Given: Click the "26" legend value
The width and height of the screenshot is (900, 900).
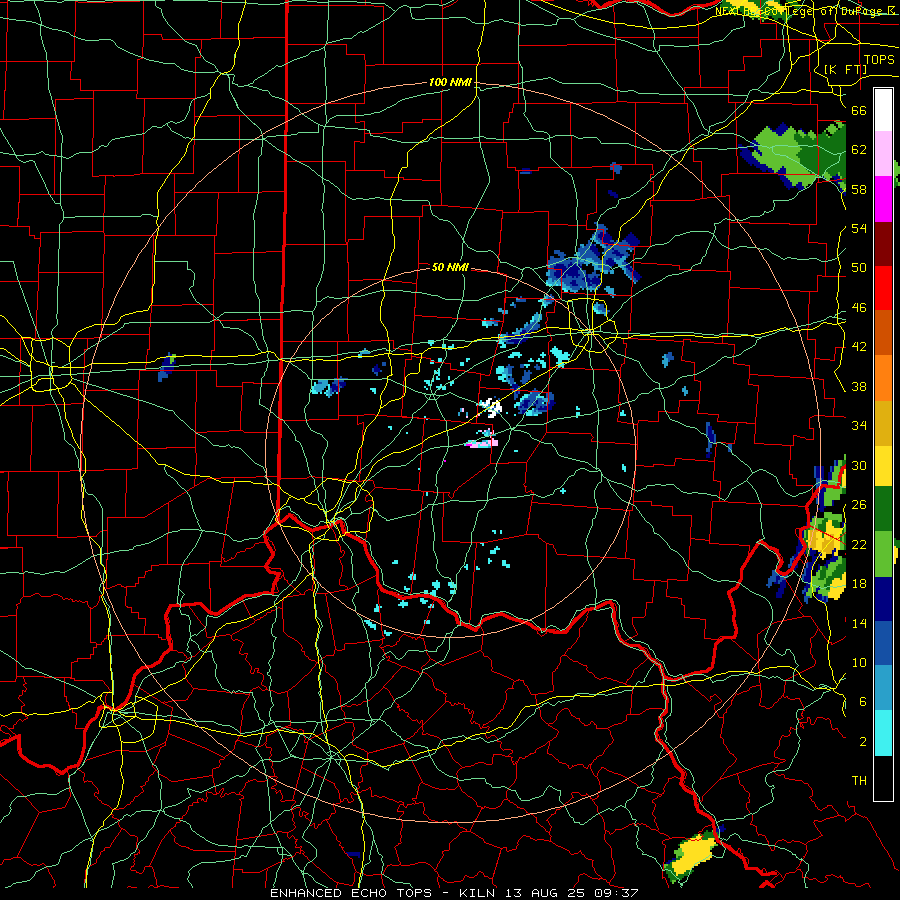Looking at the screenshot, I should tap(859, 505).
